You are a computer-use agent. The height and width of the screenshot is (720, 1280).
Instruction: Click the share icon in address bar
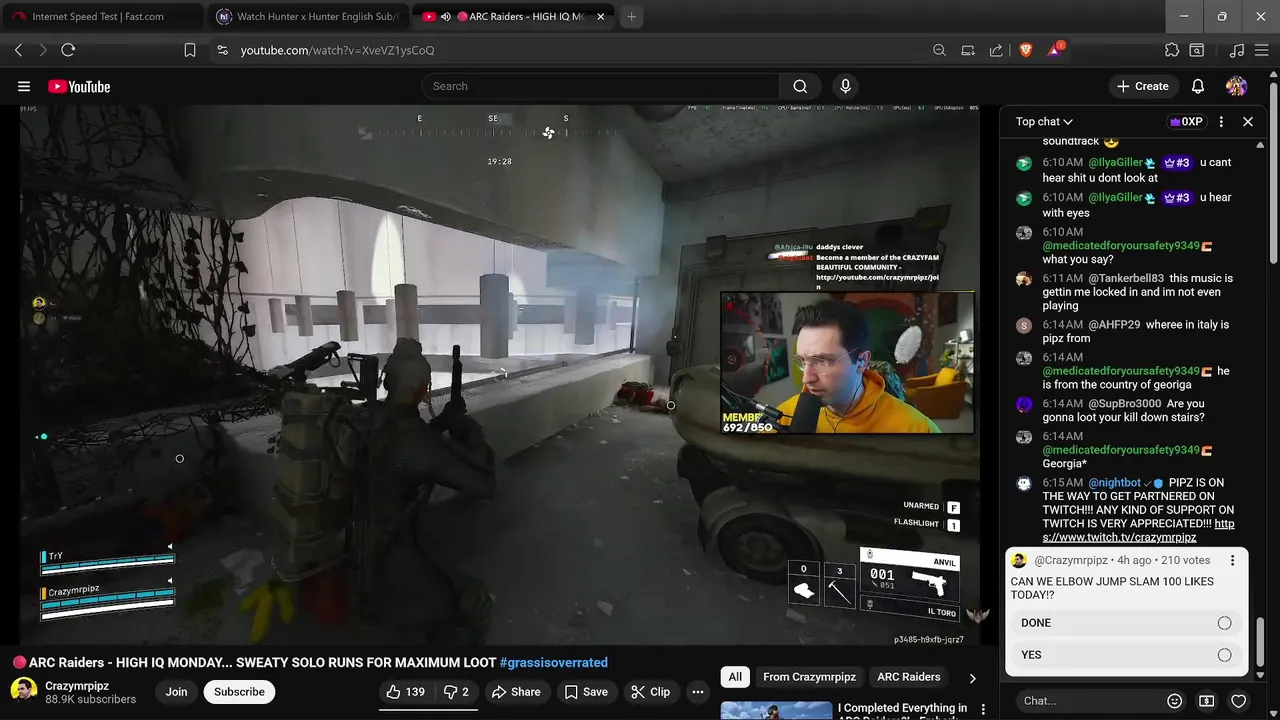(996, 50)
